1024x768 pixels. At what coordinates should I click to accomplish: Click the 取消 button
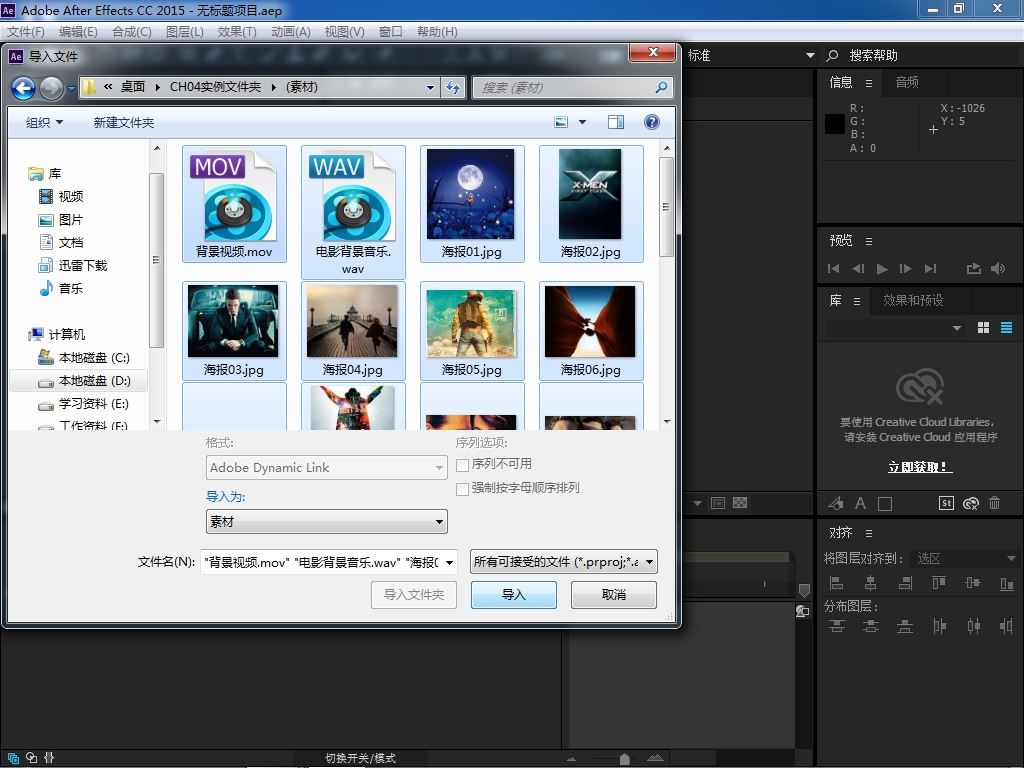click(x=613, y=595)
